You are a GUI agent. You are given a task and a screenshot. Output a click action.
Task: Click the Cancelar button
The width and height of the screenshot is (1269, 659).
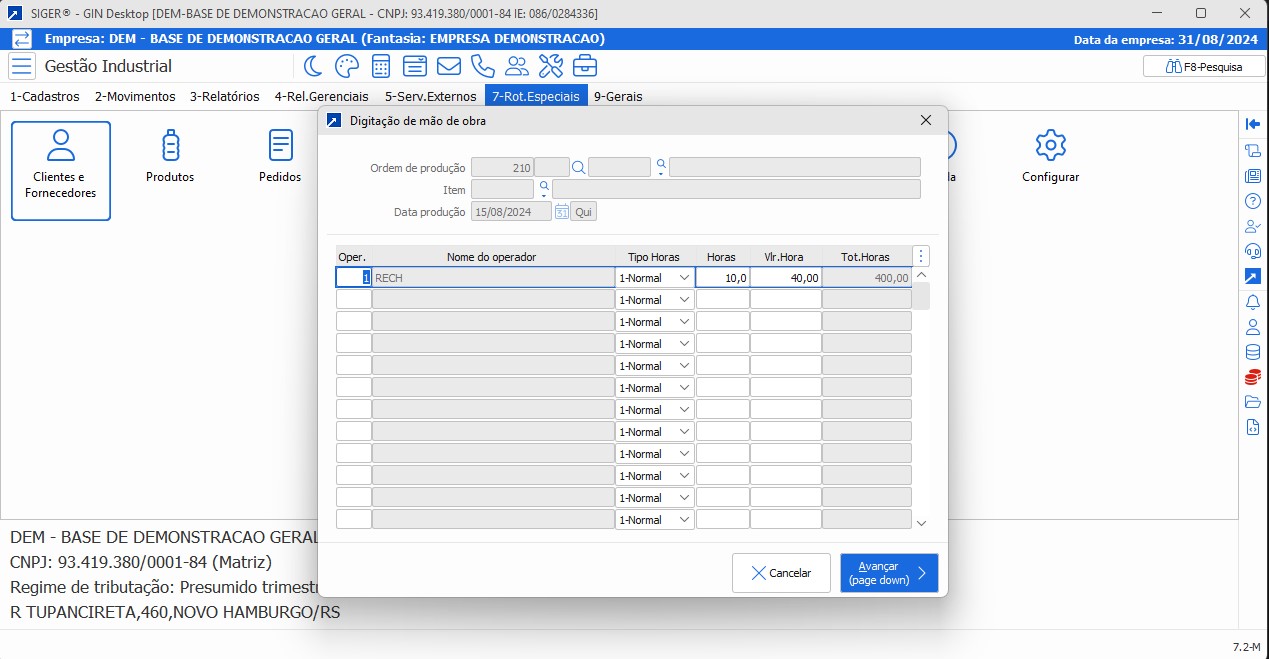click(x=781, y=573)
